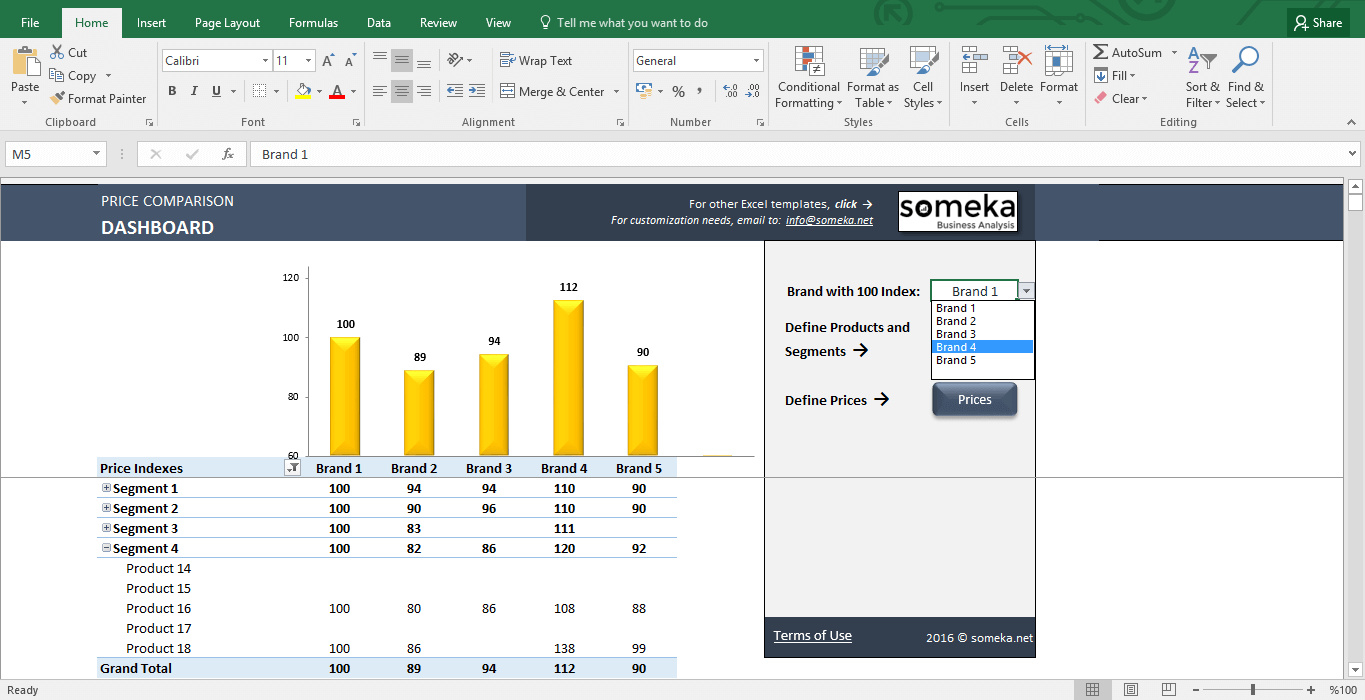Viewport: 1365px width, 700px height.
Task: Click the Conditional Formatting icon
Action: pyautogui.click(x=808, y=62)
